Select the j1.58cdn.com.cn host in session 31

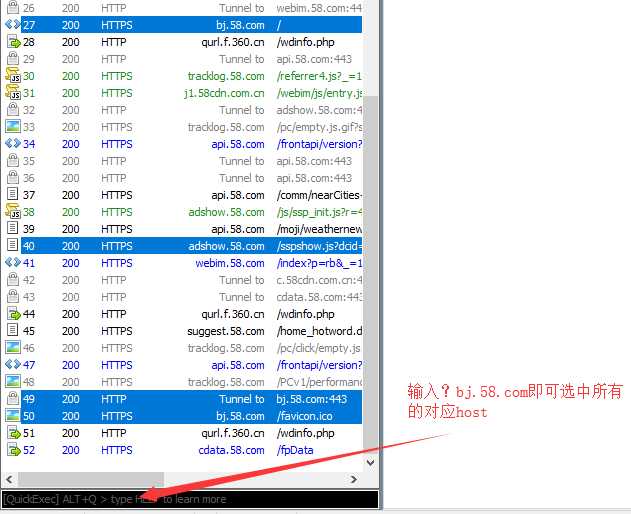click(224, 93)
